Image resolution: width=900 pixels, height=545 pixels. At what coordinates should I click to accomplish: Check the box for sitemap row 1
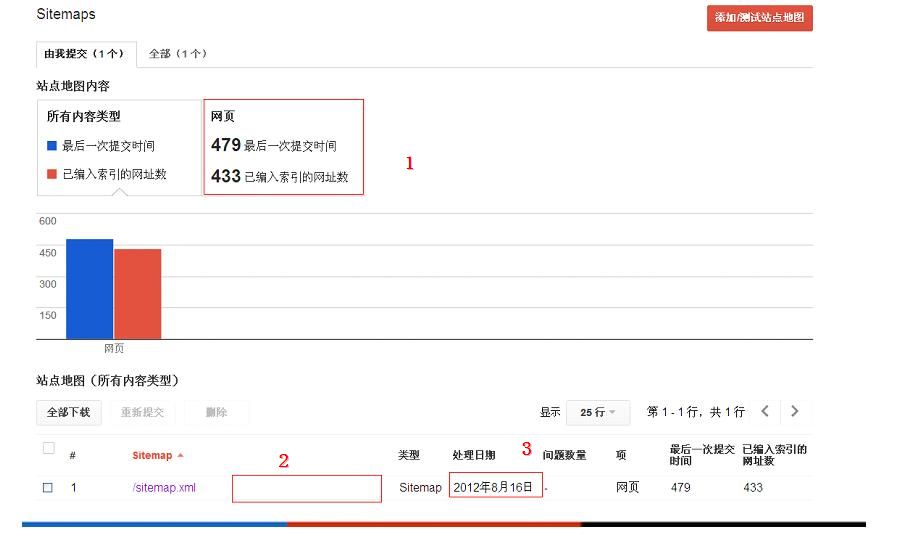tap(47, 488)
